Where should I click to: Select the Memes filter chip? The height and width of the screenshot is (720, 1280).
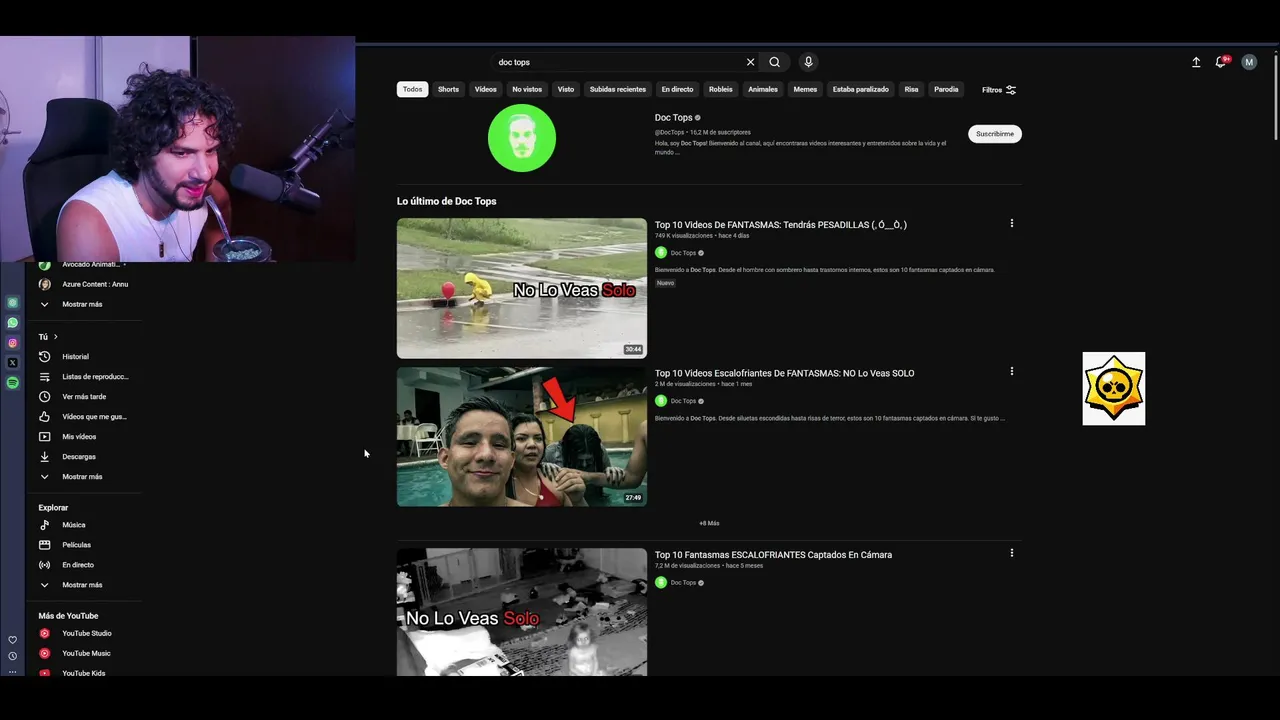pyautogui.click(x=805, y=90)
